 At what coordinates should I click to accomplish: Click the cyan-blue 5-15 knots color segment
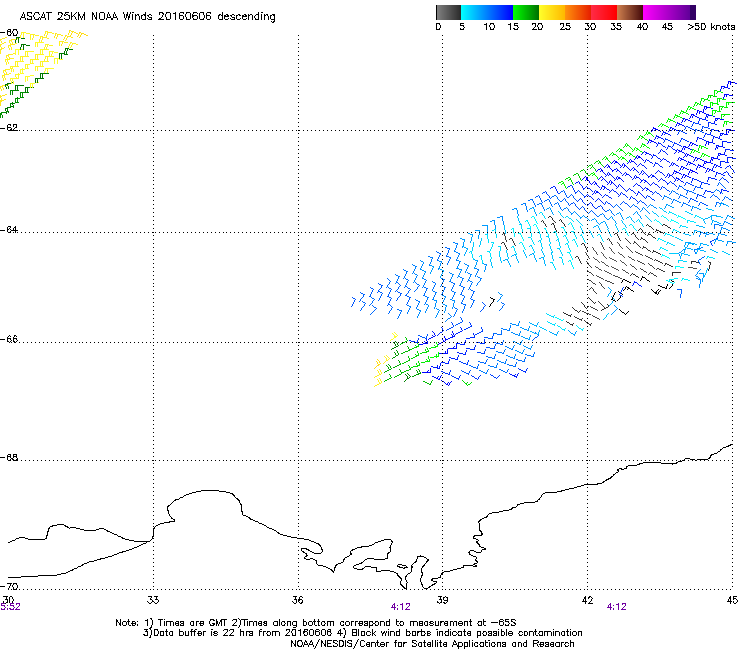point(487,12)
